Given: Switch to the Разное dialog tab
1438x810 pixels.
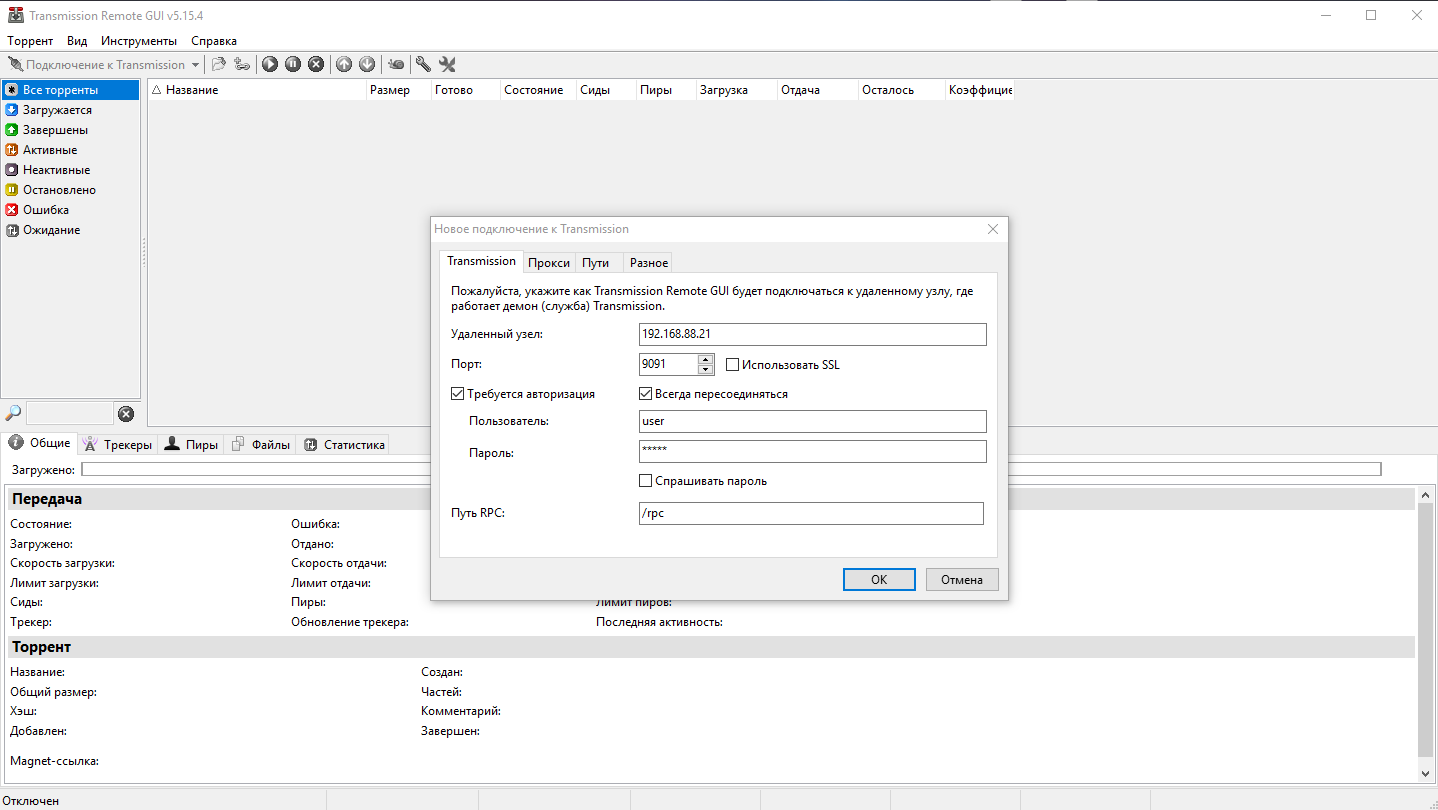Looking at the screenshot, I should tap(649, 263).
